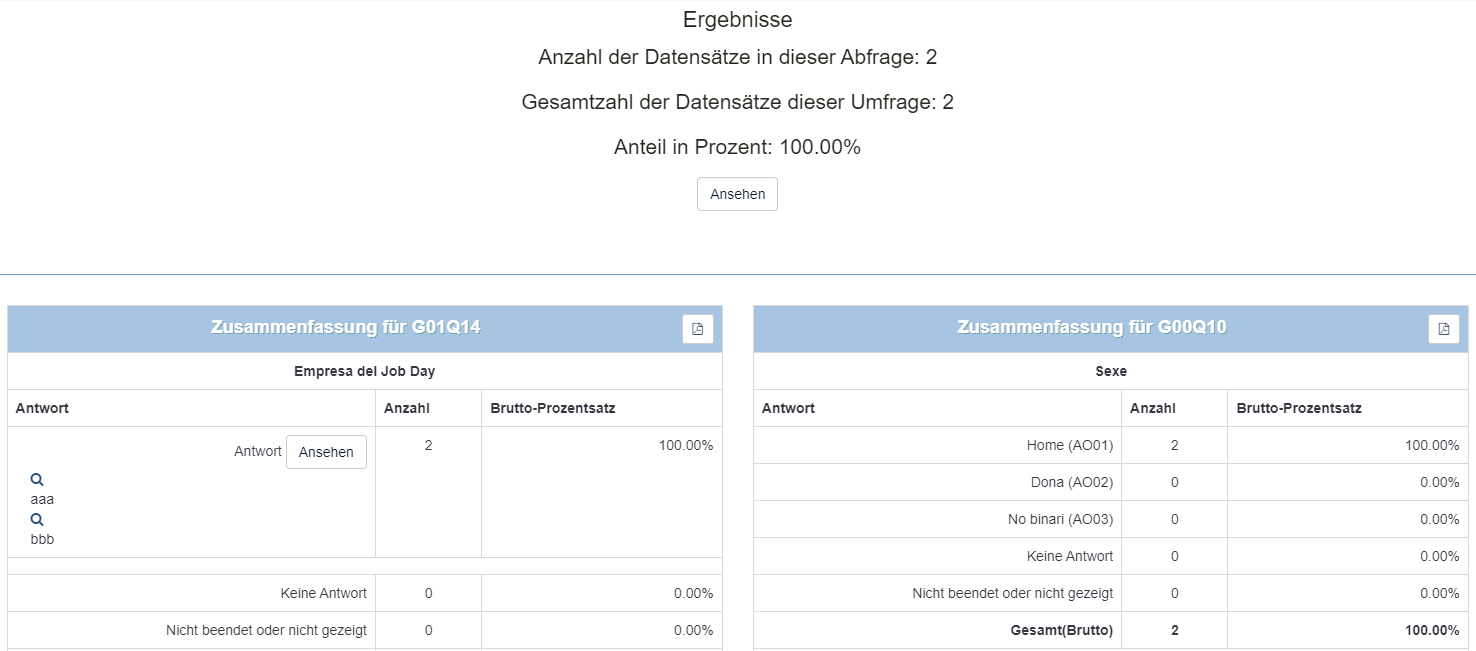Image resolution: width=1476 pixels, height=651 pixels.
Task: Click the aaa response text
Action: (42, 499)
